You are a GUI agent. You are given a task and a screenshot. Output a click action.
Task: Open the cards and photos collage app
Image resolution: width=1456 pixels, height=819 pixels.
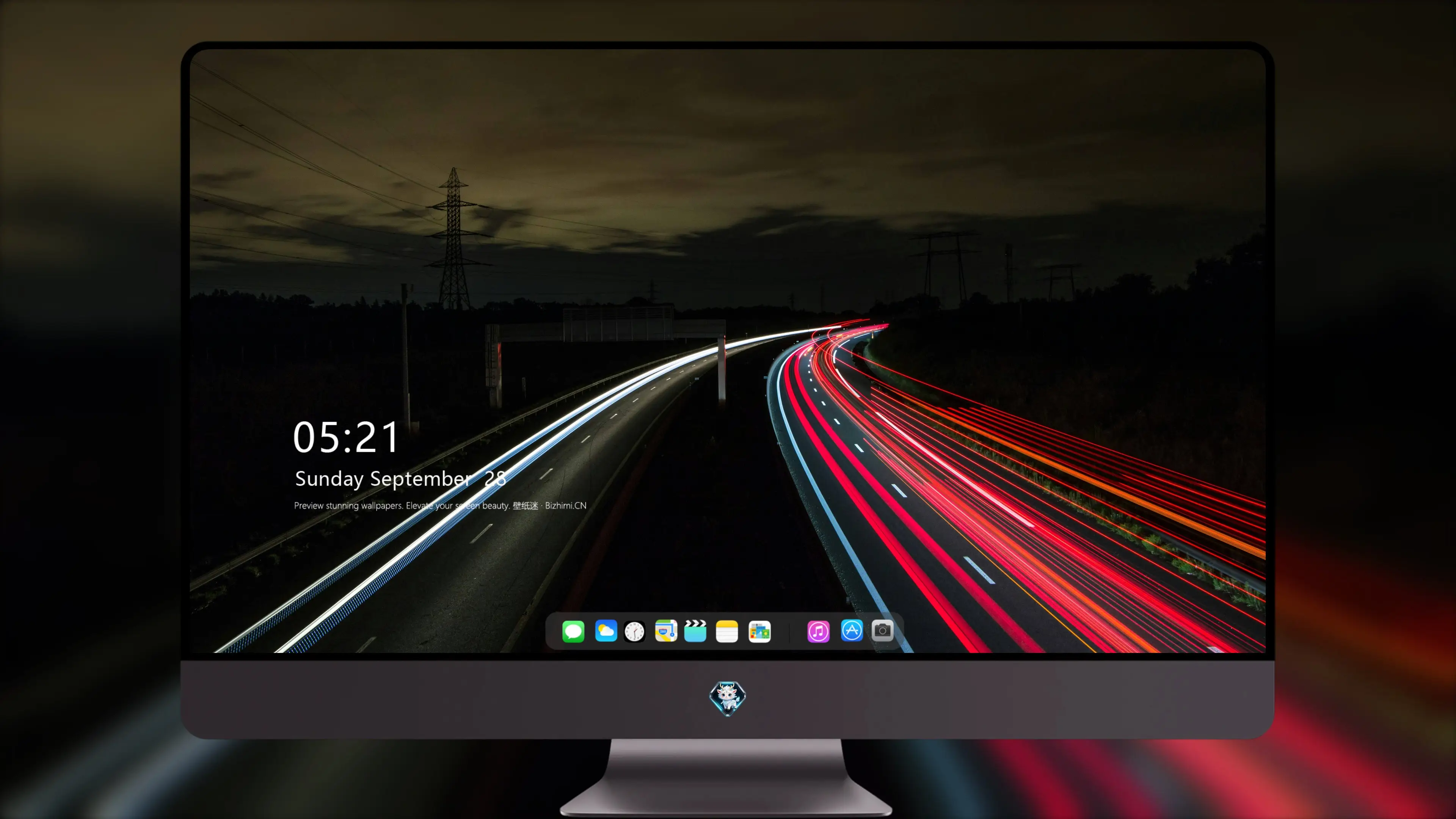(x=759, y=631)
